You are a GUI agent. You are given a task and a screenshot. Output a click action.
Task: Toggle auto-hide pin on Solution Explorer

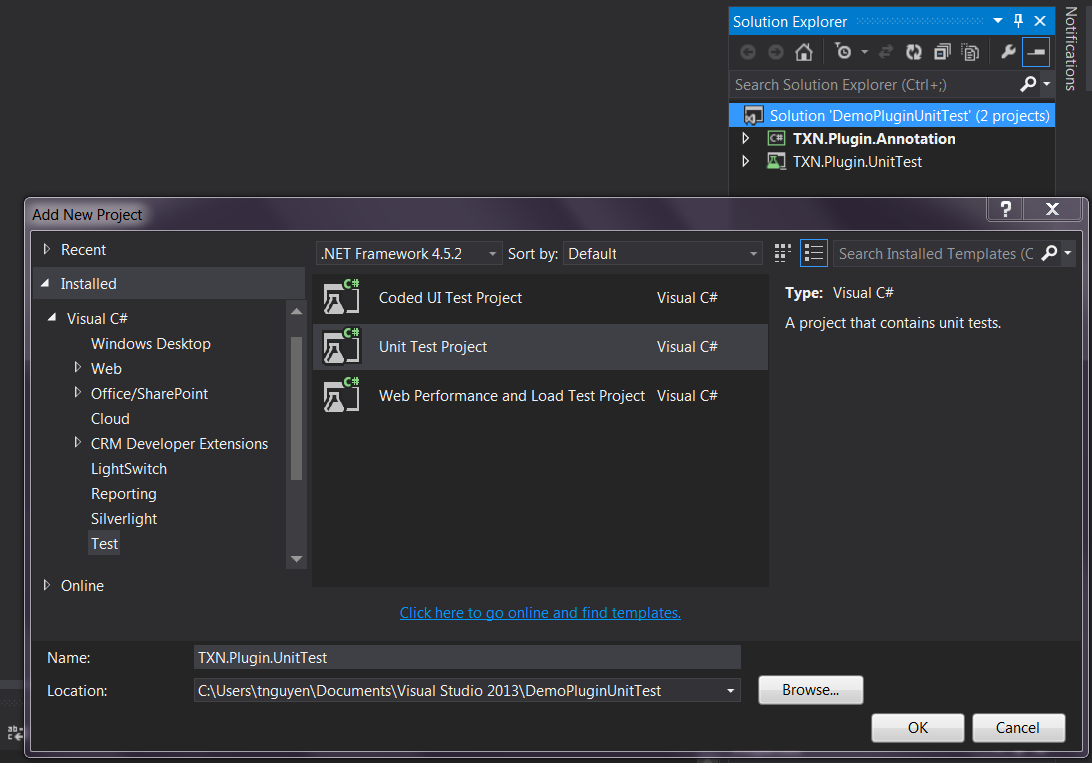pos(1018,21)
